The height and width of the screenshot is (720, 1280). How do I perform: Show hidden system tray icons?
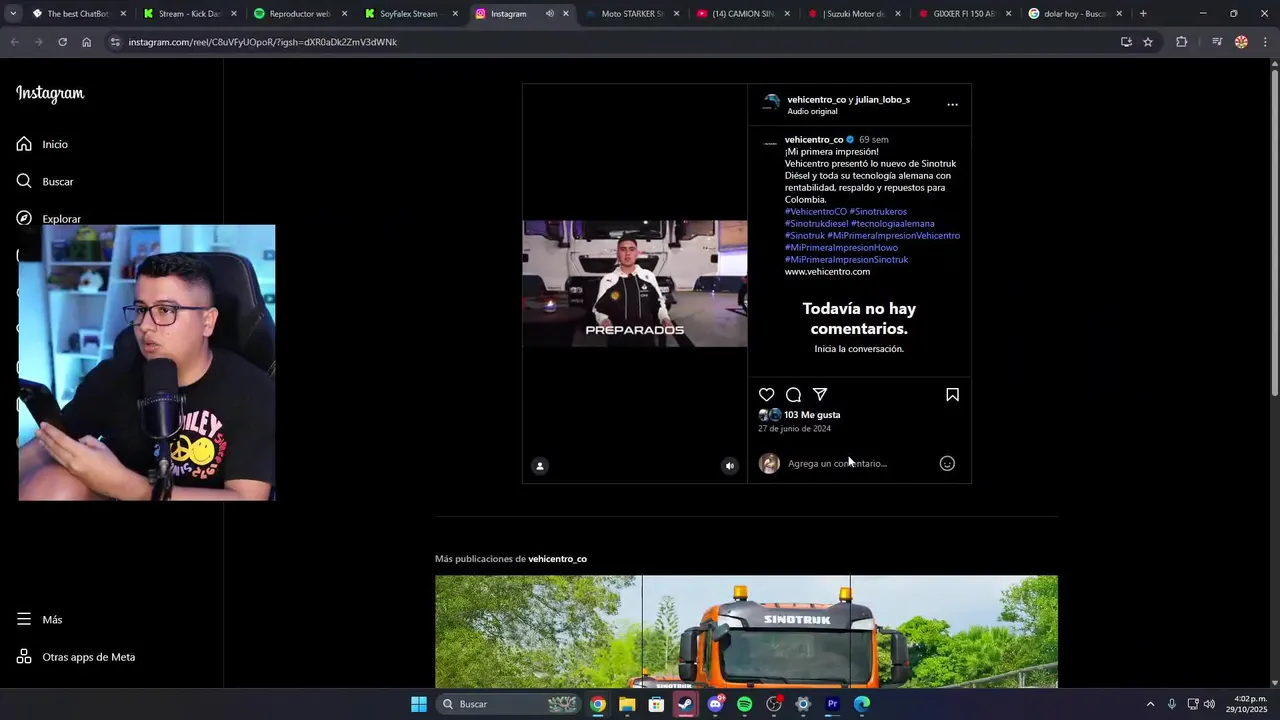[1150, 704]
